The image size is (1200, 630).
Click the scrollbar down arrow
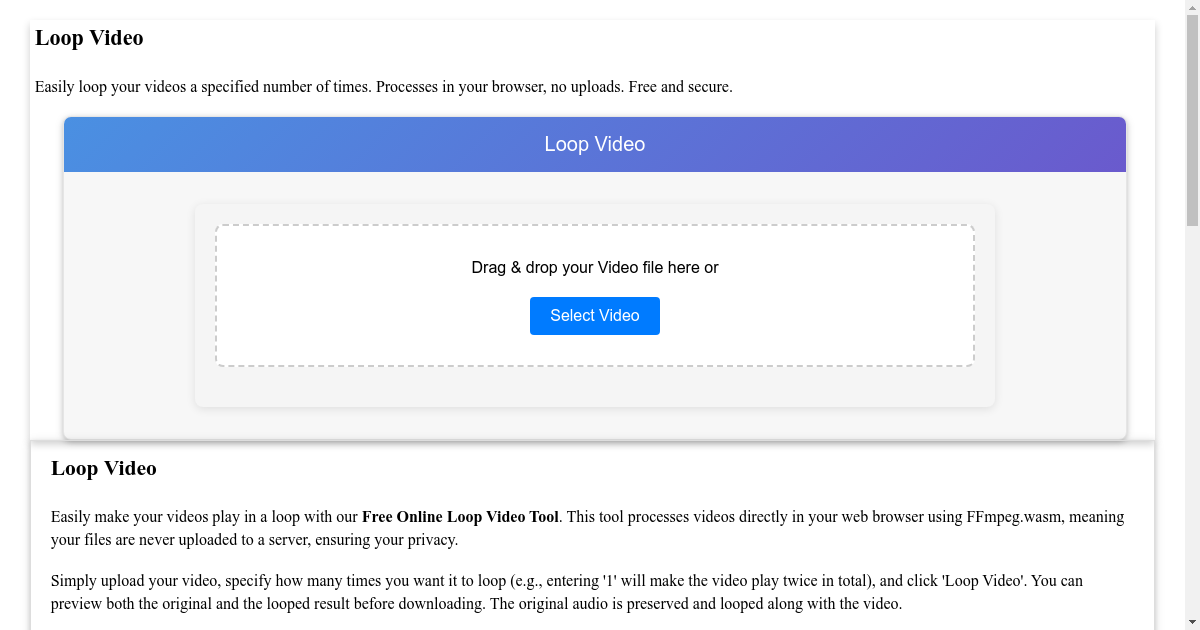[x=1192, y=621]
